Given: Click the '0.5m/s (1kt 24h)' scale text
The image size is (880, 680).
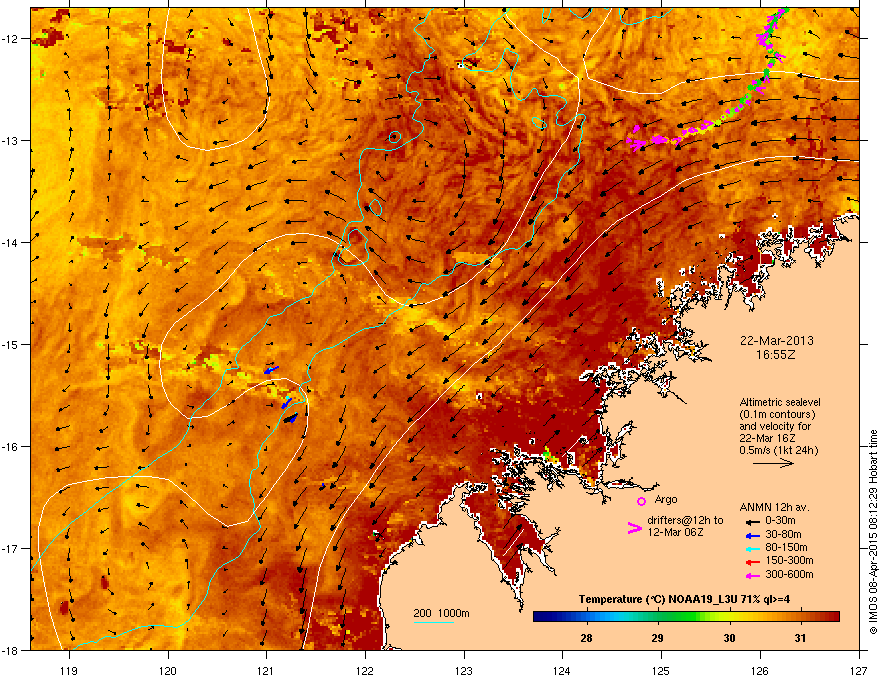Looking at the screenshot, I should pos(778,450).
